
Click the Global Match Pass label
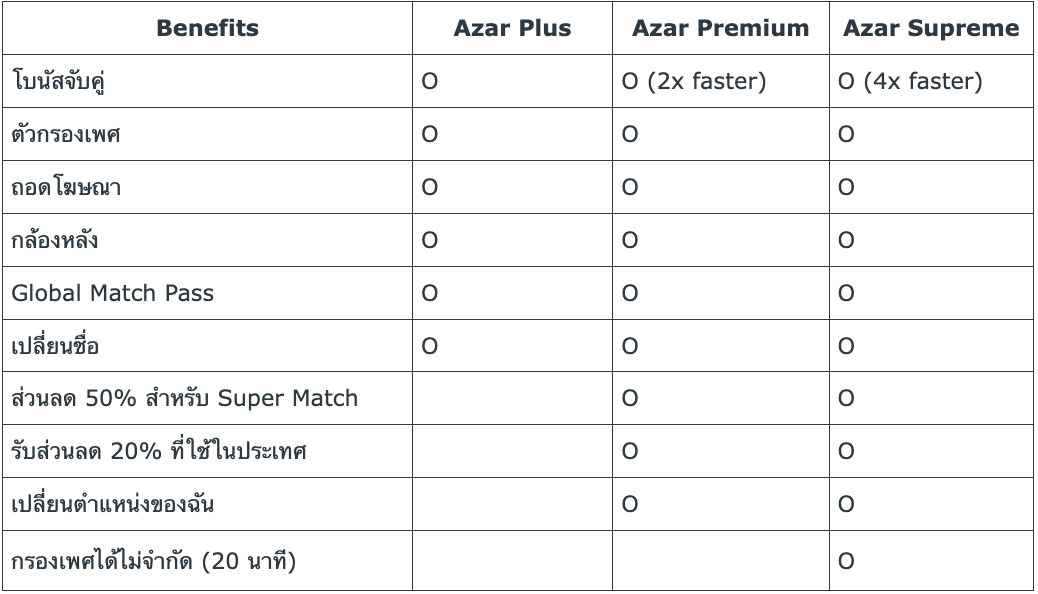[x=113, y=294]
